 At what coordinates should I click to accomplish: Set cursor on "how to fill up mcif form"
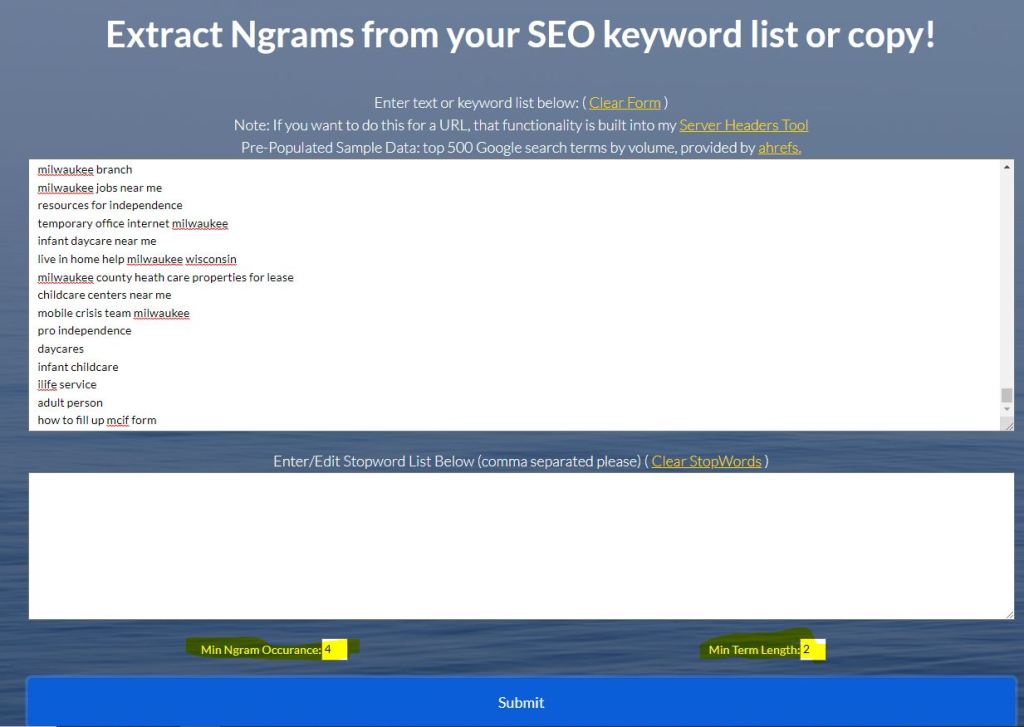click(x=97, y=421)
